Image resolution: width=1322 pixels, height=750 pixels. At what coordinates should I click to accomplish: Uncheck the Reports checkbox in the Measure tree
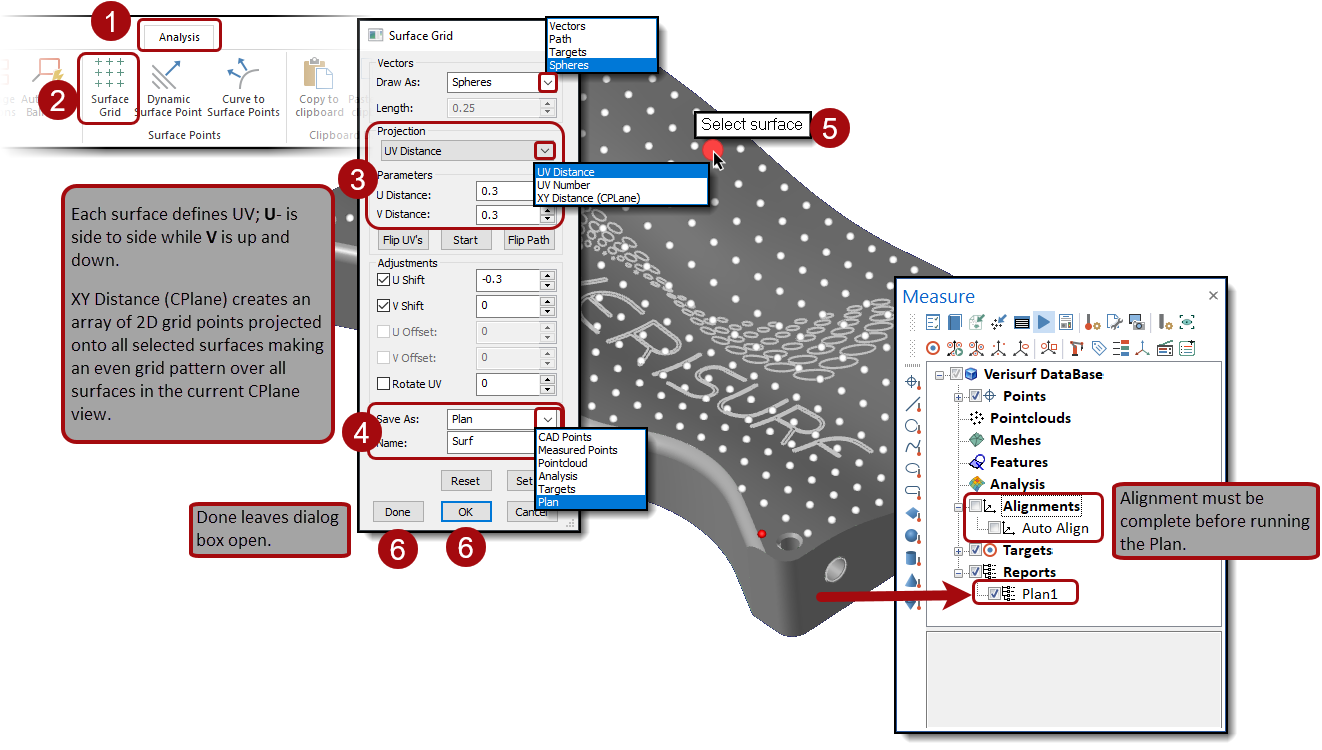tap(975, 572)
